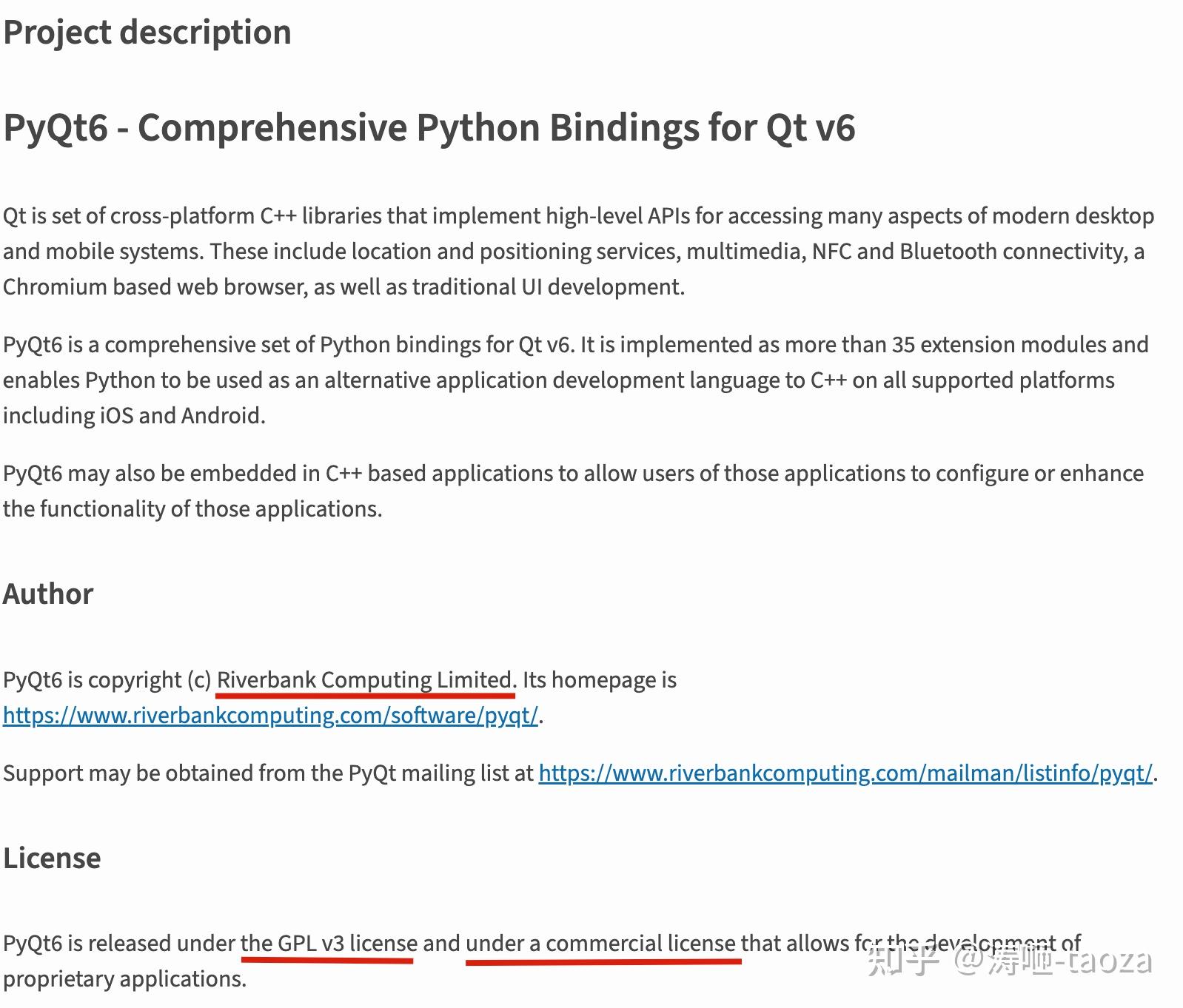Click the text 'Riverbank Computing Limited'

click(365, 679)
